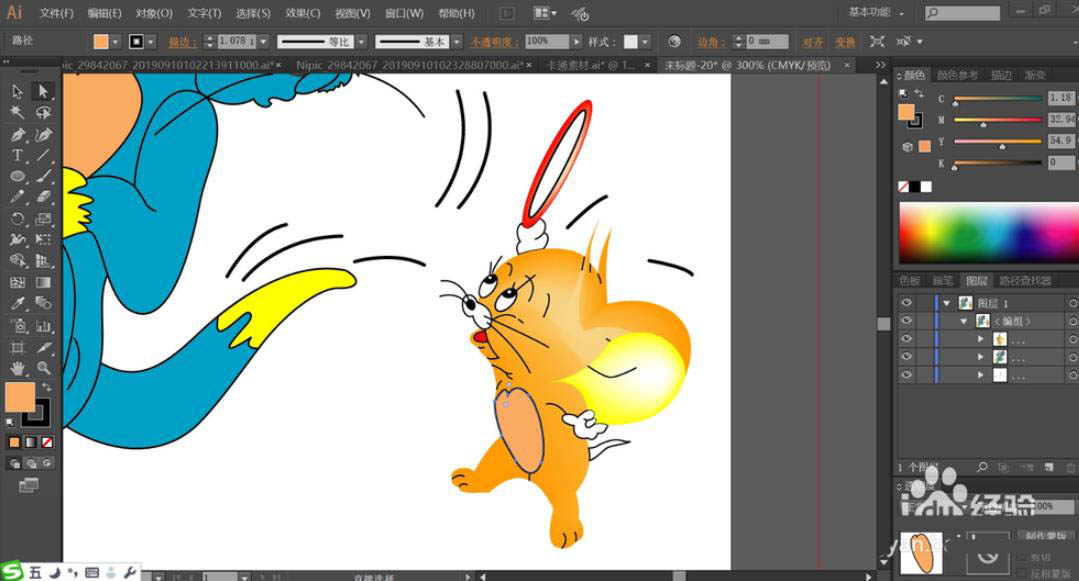The height and width of the screenshot is (581, 1079).
Task: Select the Ellipse tool
Action: coord(17,176)
